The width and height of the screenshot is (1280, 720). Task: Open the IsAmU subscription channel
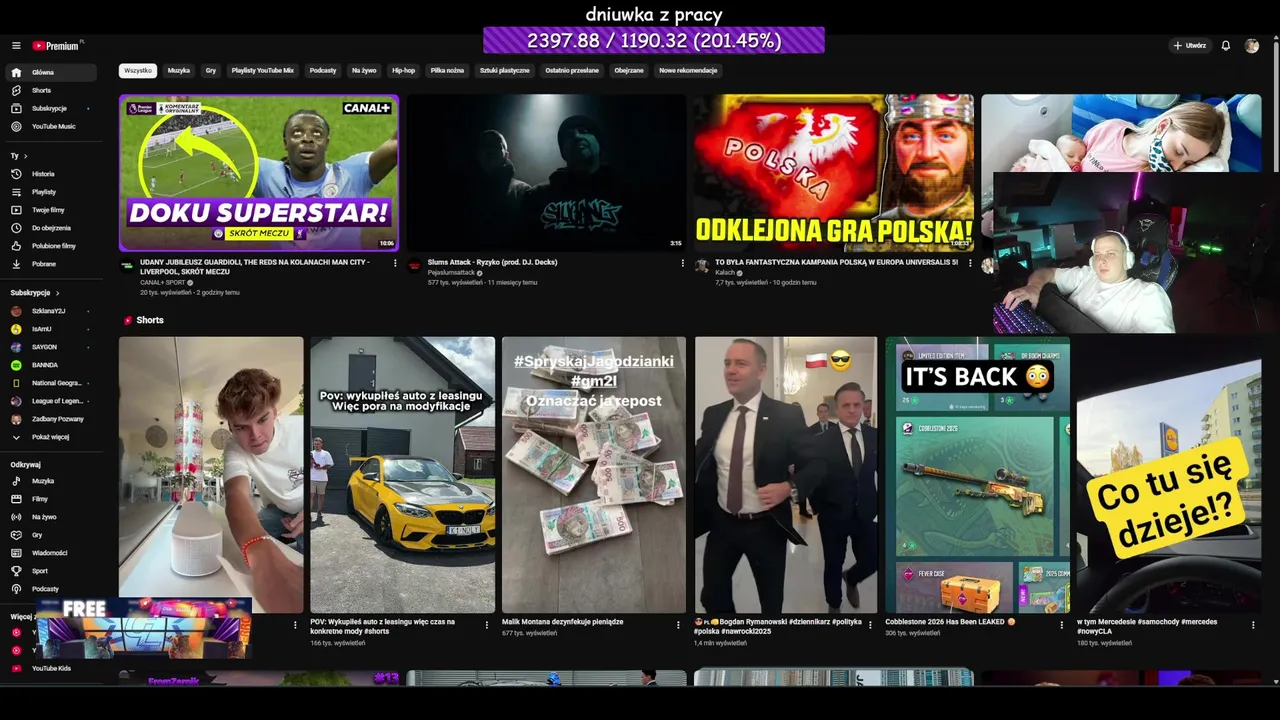coord(50,329)
